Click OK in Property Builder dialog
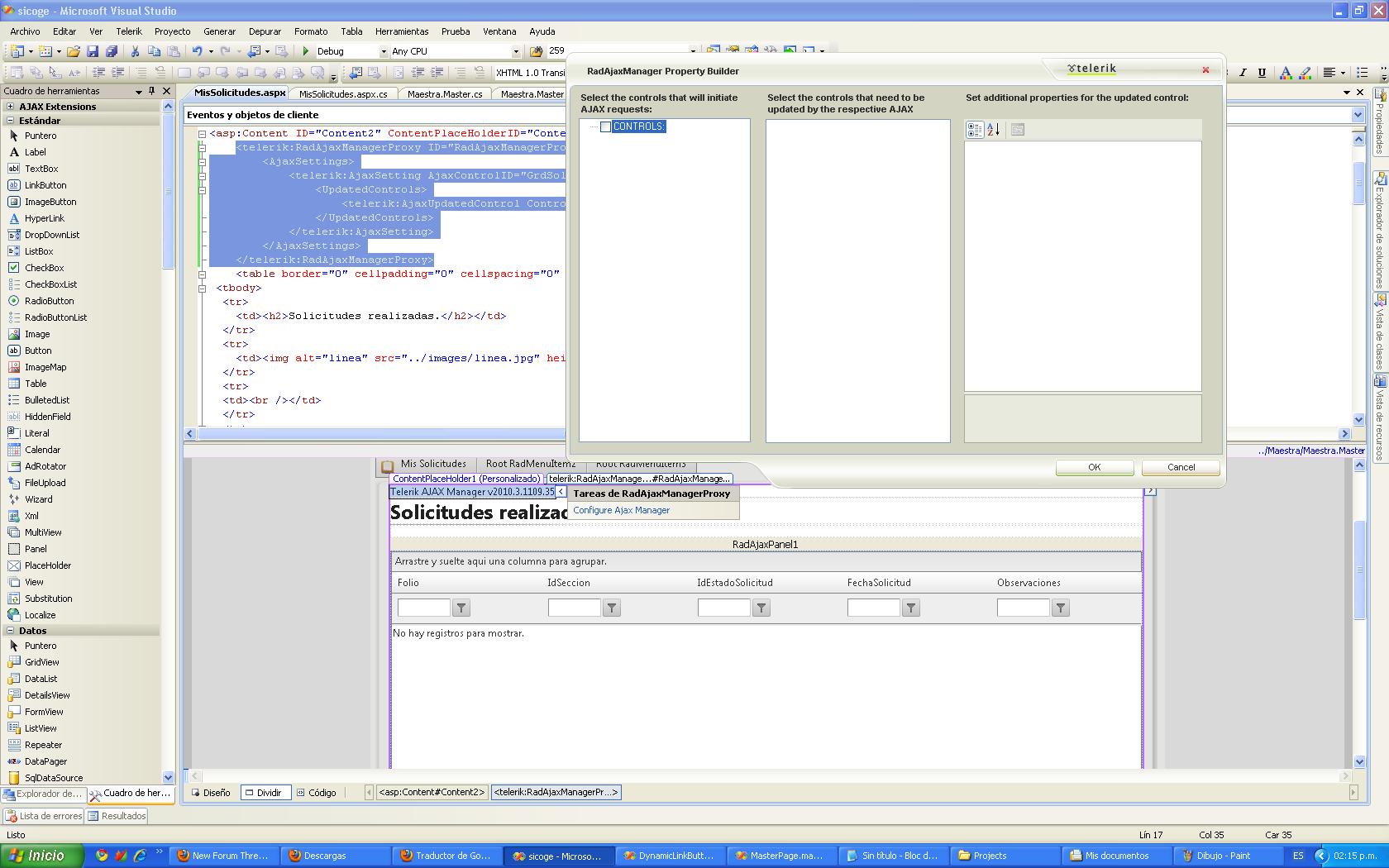 [1094, 467]
